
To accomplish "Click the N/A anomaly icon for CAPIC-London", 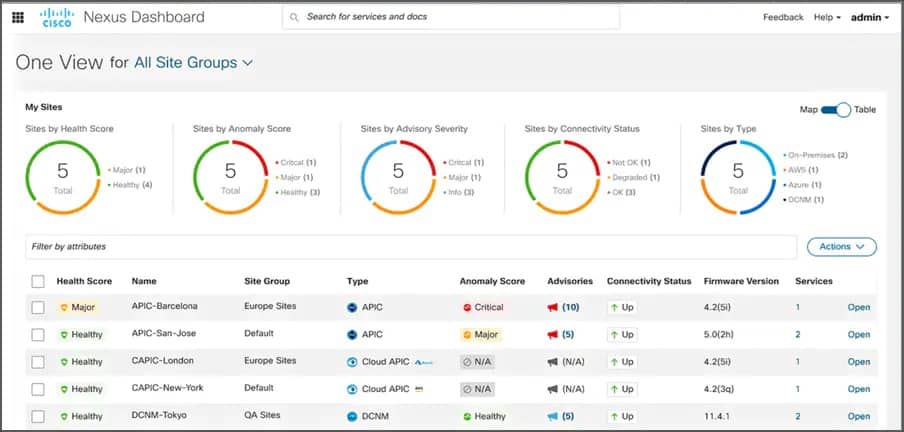I will 467,362.
